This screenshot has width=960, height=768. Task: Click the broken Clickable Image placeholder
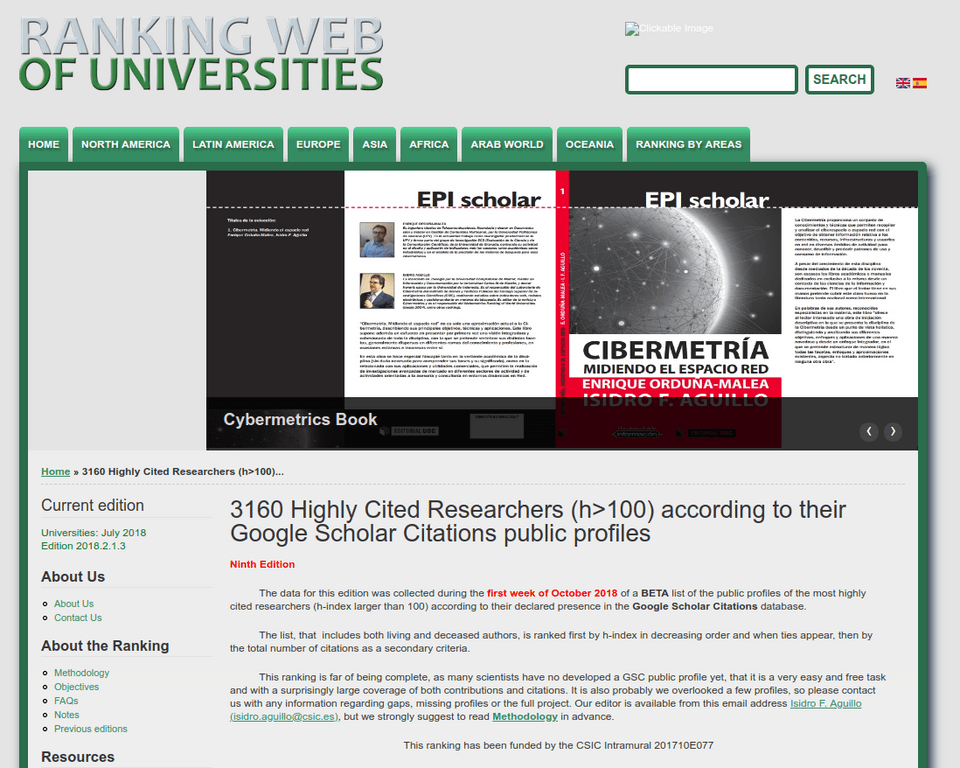[x=669, y=29]
